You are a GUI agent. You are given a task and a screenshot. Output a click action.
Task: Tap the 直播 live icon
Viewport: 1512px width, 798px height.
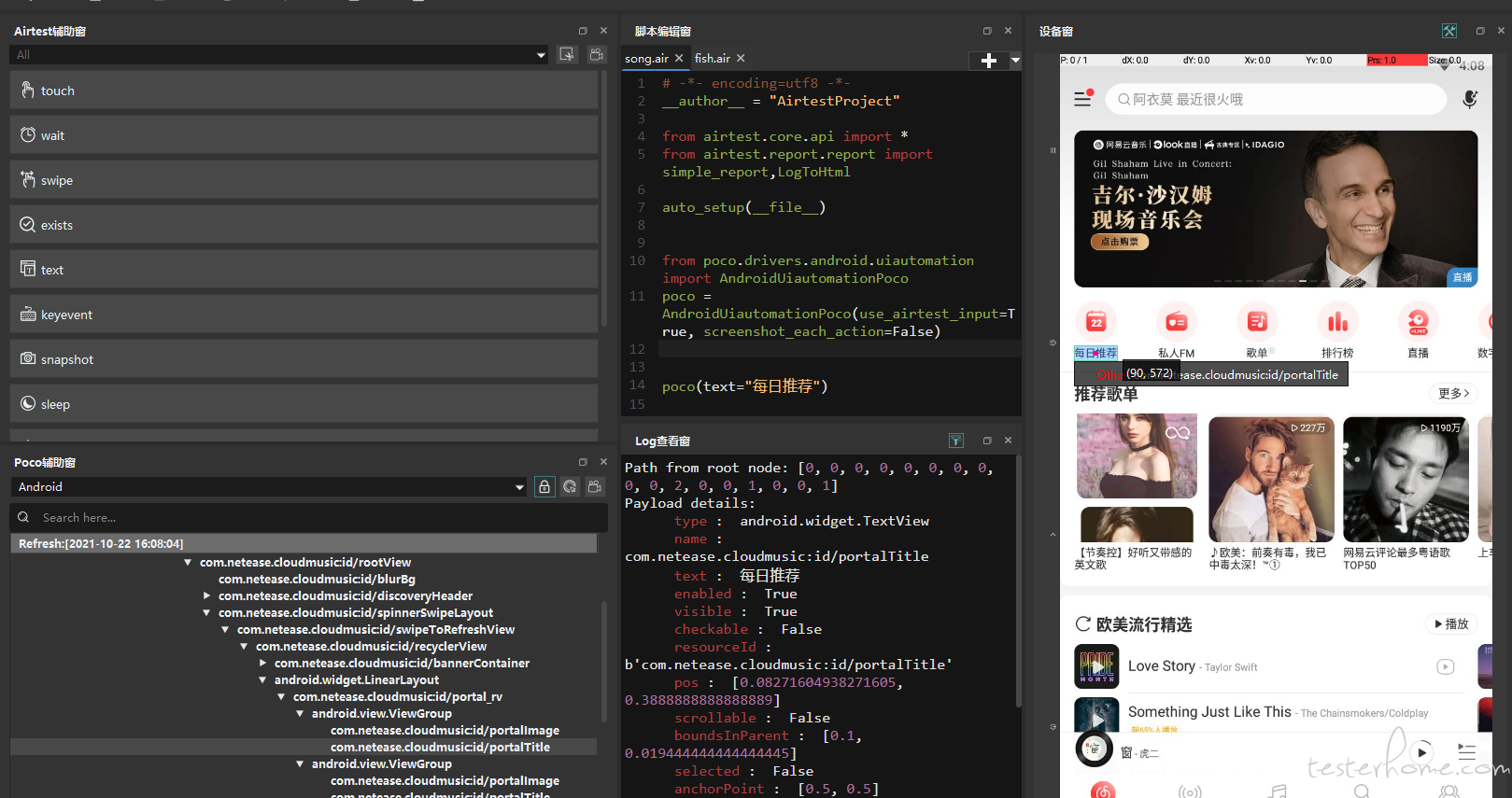pyautogui.click(x=1418, y=322)
